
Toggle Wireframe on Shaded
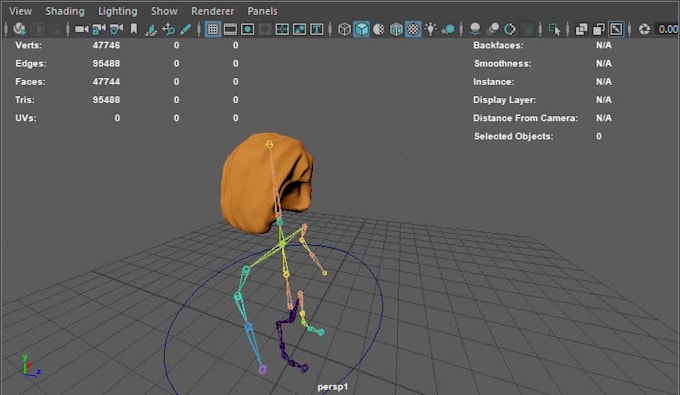396,29
